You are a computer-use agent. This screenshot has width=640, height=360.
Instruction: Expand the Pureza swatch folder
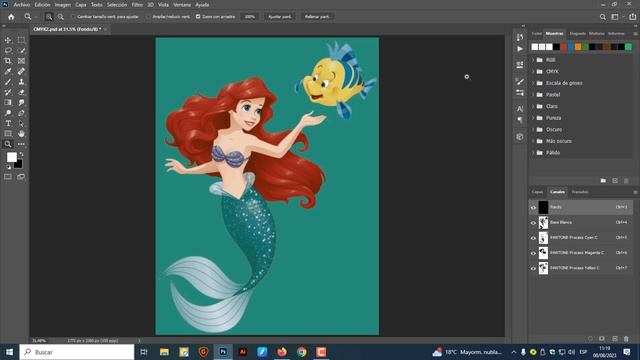click(533, 118)
